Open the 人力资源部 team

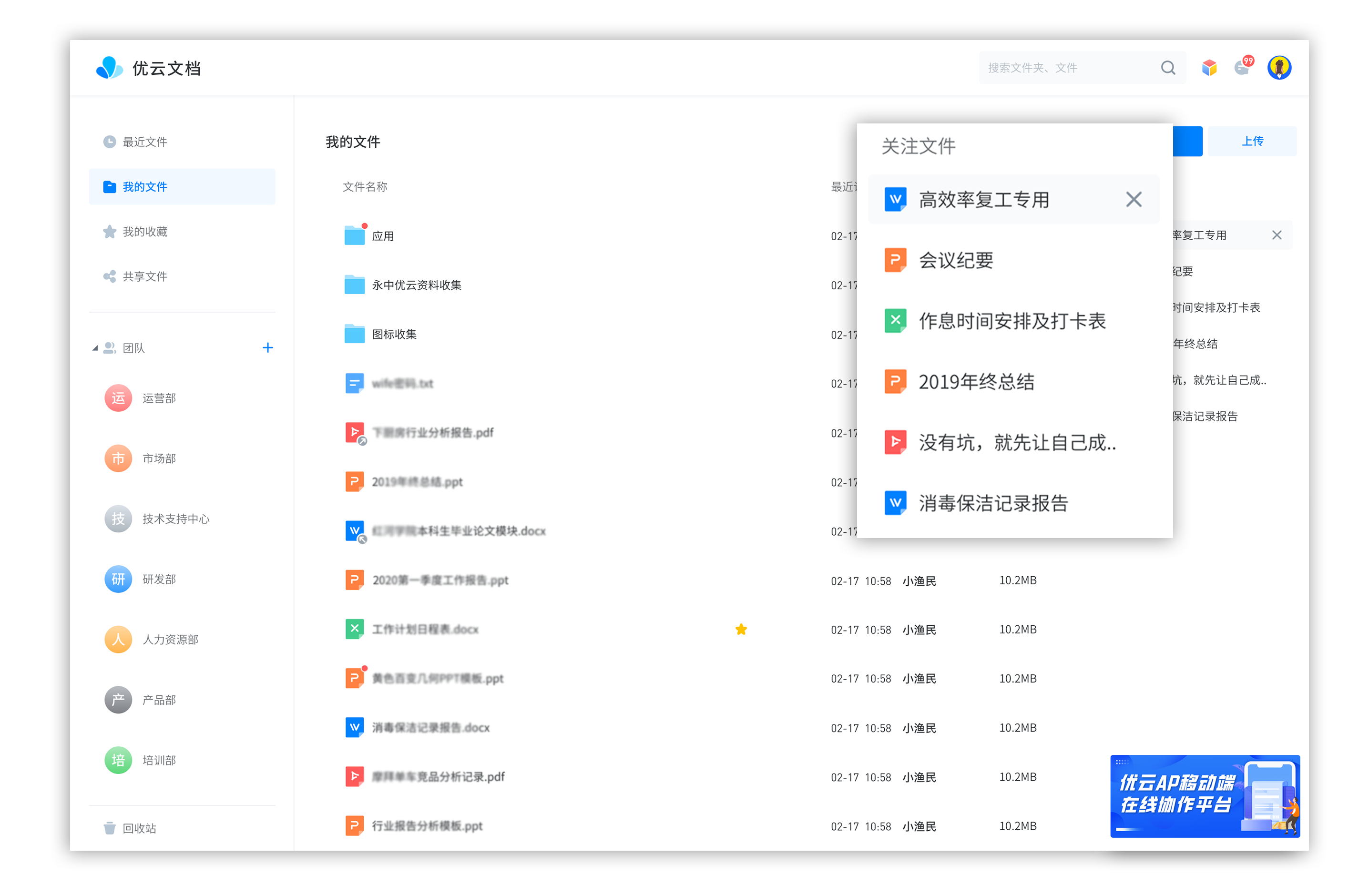coord(151,640)
